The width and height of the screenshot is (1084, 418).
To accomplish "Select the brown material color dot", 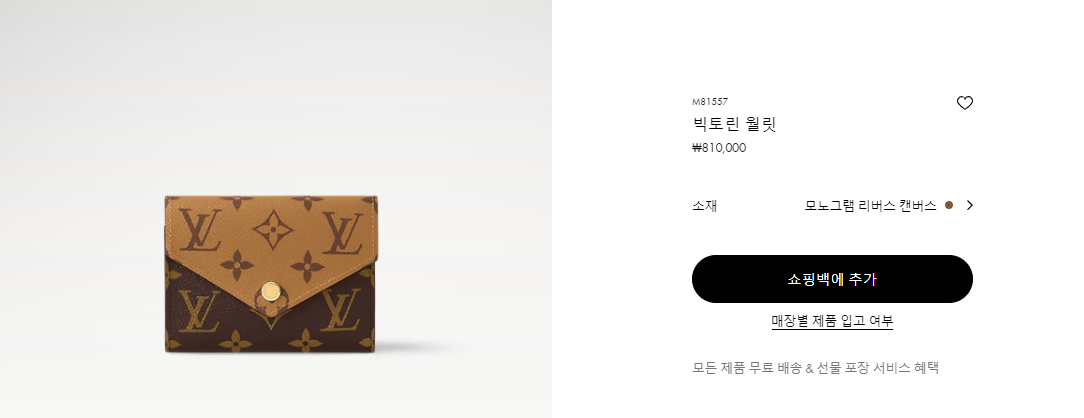I will click(948, 205).
